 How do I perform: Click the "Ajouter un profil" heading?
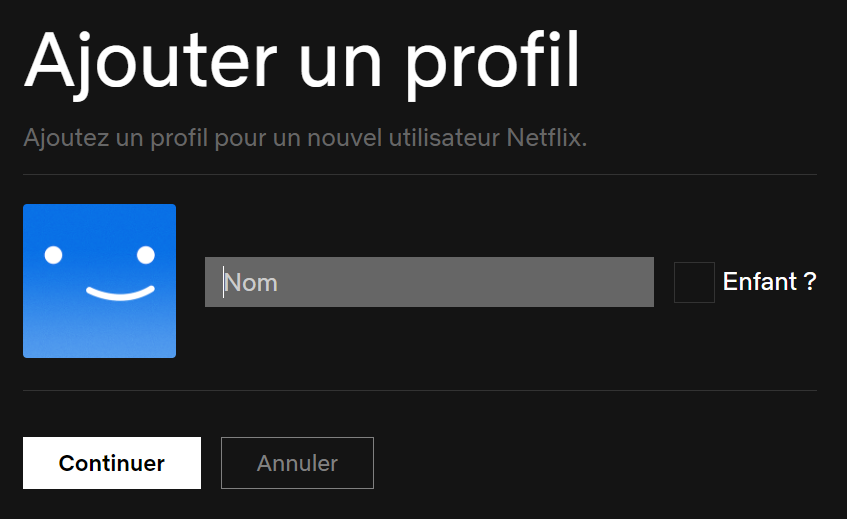[x=301, y=63]
